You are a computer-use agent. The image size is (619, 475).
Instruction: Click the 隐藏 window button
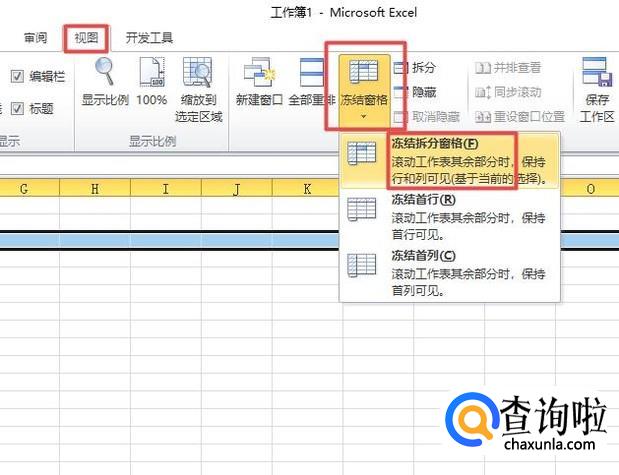[x=415, y=92]
